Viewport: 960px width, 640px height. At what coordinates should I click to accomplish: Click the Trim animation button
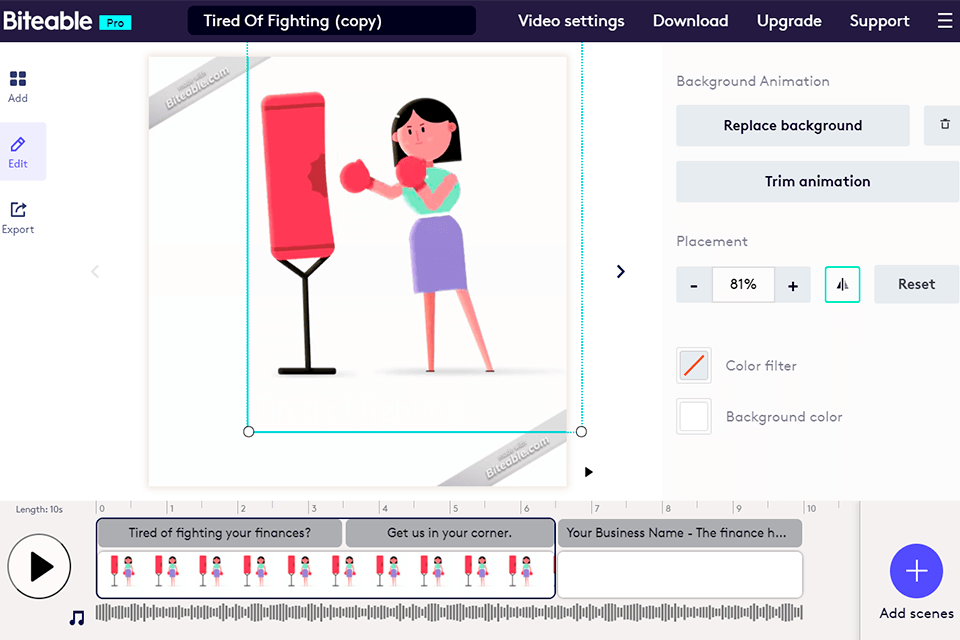click(817, 181)
